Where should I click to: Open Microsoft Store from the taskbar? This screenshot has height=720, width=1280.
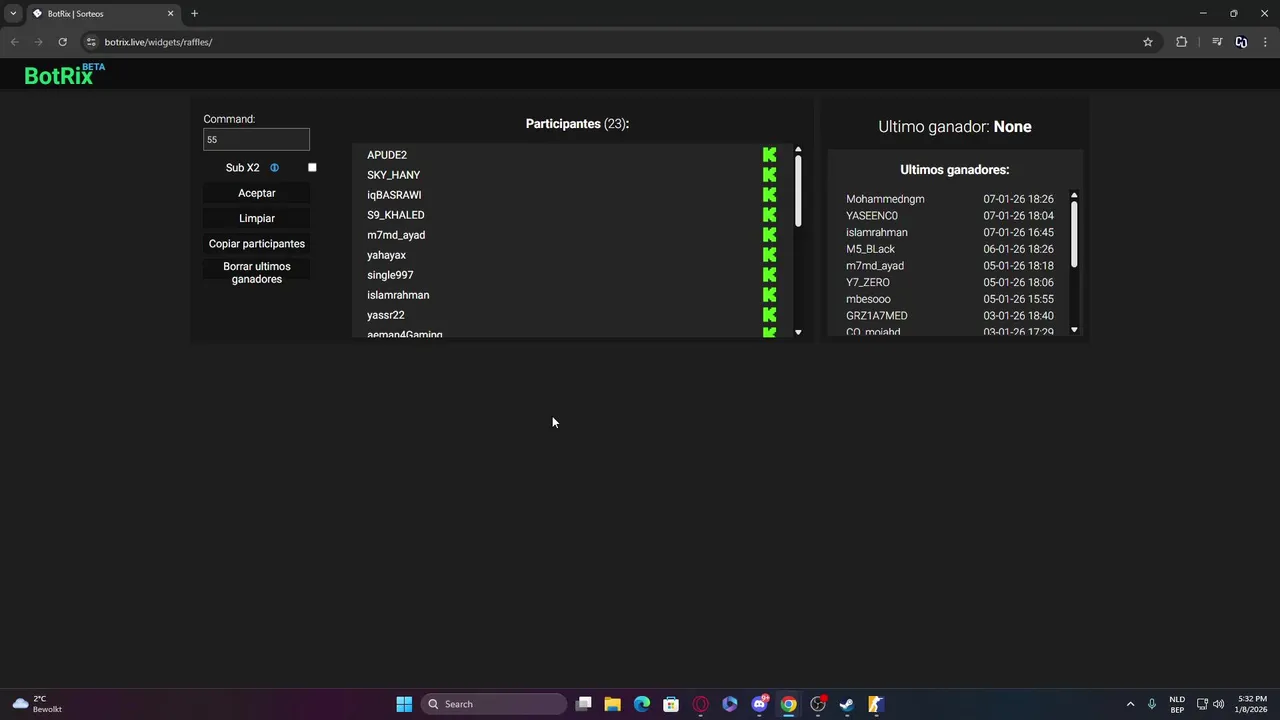[671, 704]
